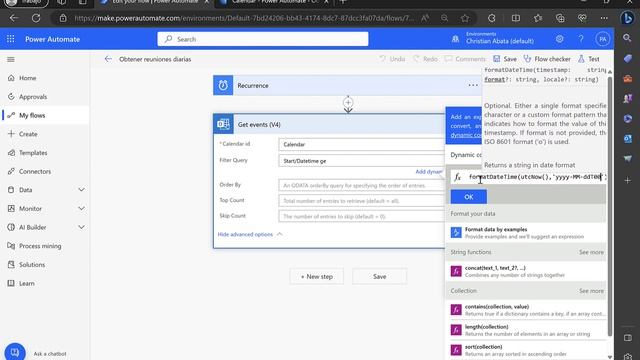Add a tool with the Edge sidebar plus icon
The image size is (640, 360).
click(x=627, y=180)
